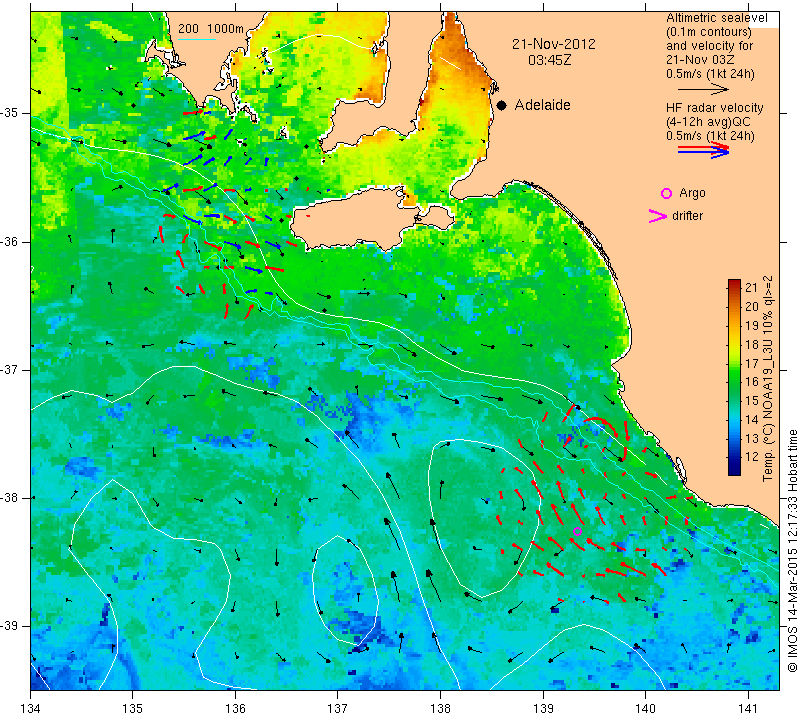The width and height of the screenshot is (800, 720).
Task: Click the 'drifter' legend label
Action: point(687,216)
